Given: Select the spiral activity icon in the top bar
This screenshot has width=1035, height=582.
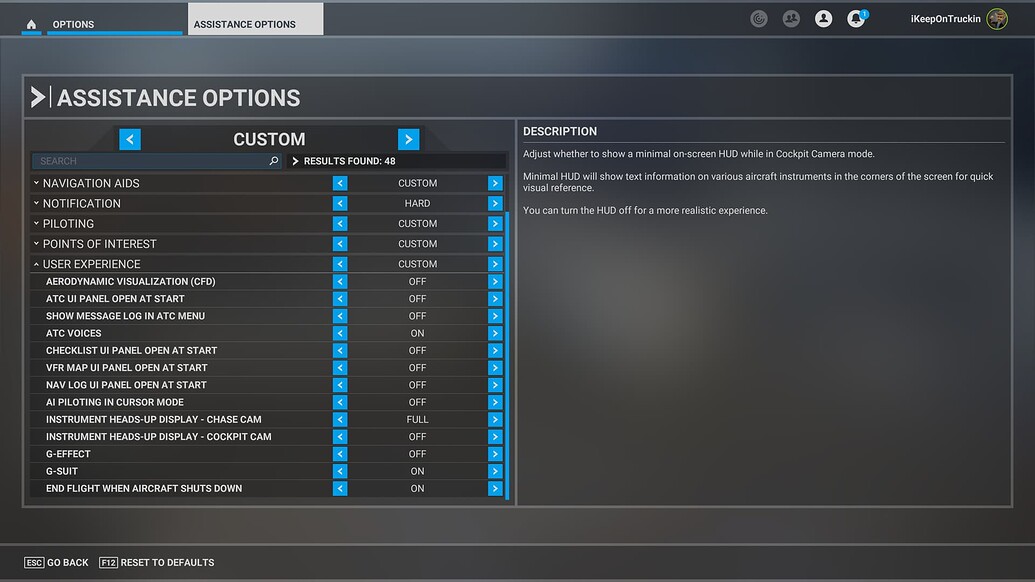Looking at the screenshot, I should coord(758,18).
